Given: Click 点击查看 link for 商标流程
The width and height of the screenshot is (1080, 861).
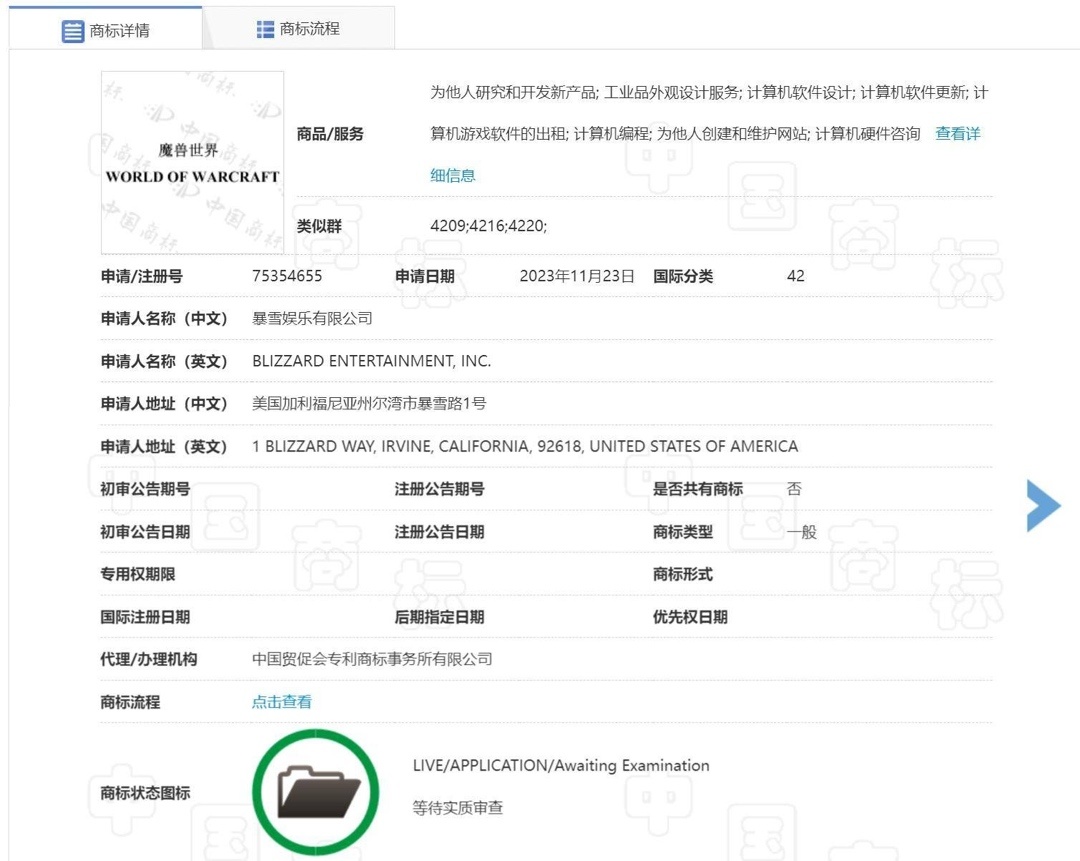Looking at the screenshot, I should pyautogui.click(x=282, y=702).
